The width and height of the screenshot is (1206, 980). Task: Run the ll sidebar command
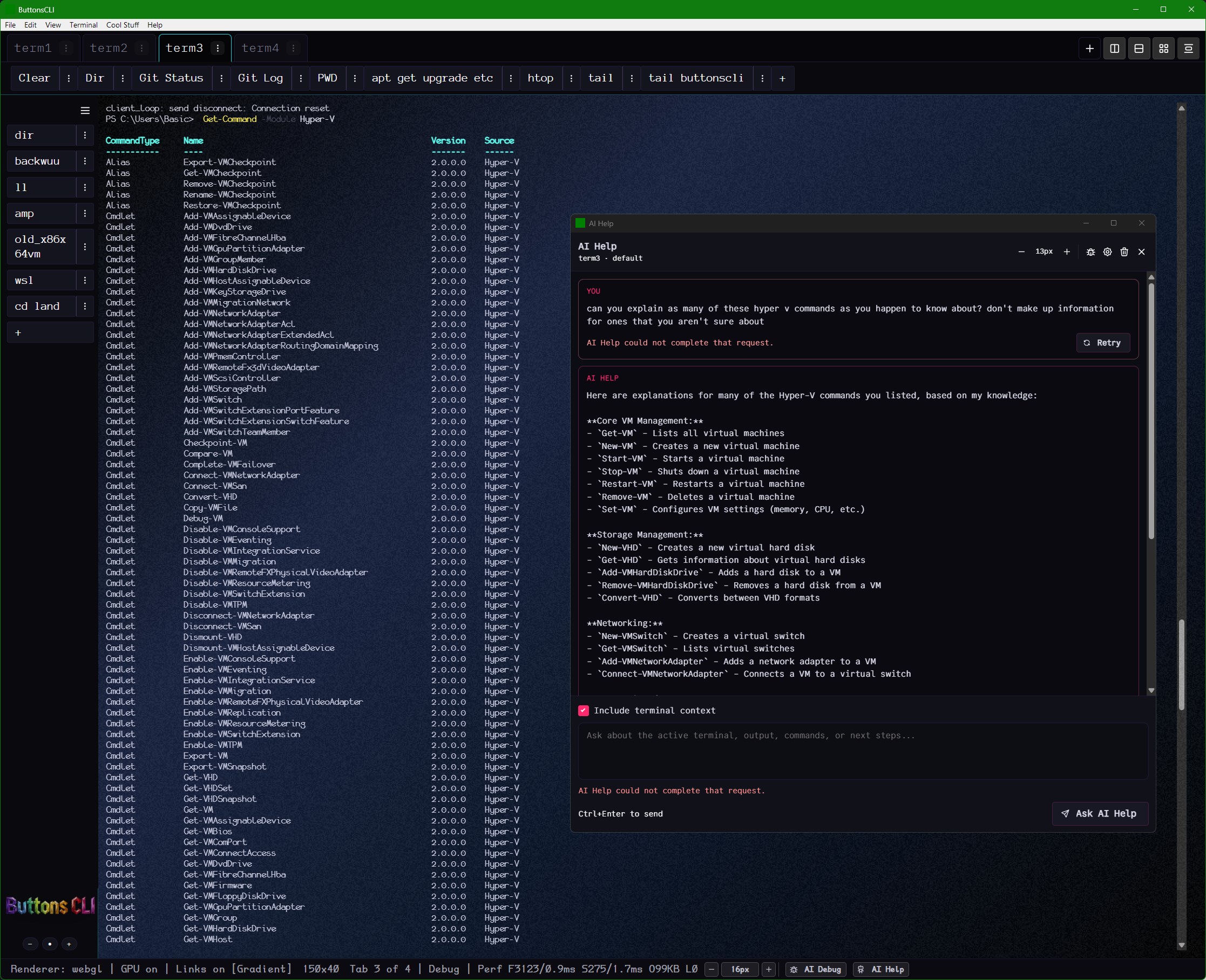pos(42,187)
